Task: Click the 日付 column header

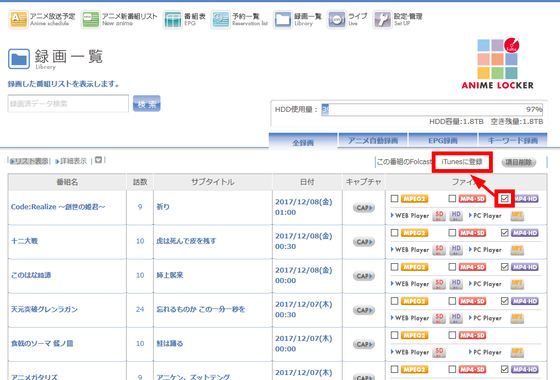Action: [x=308, y=182]
